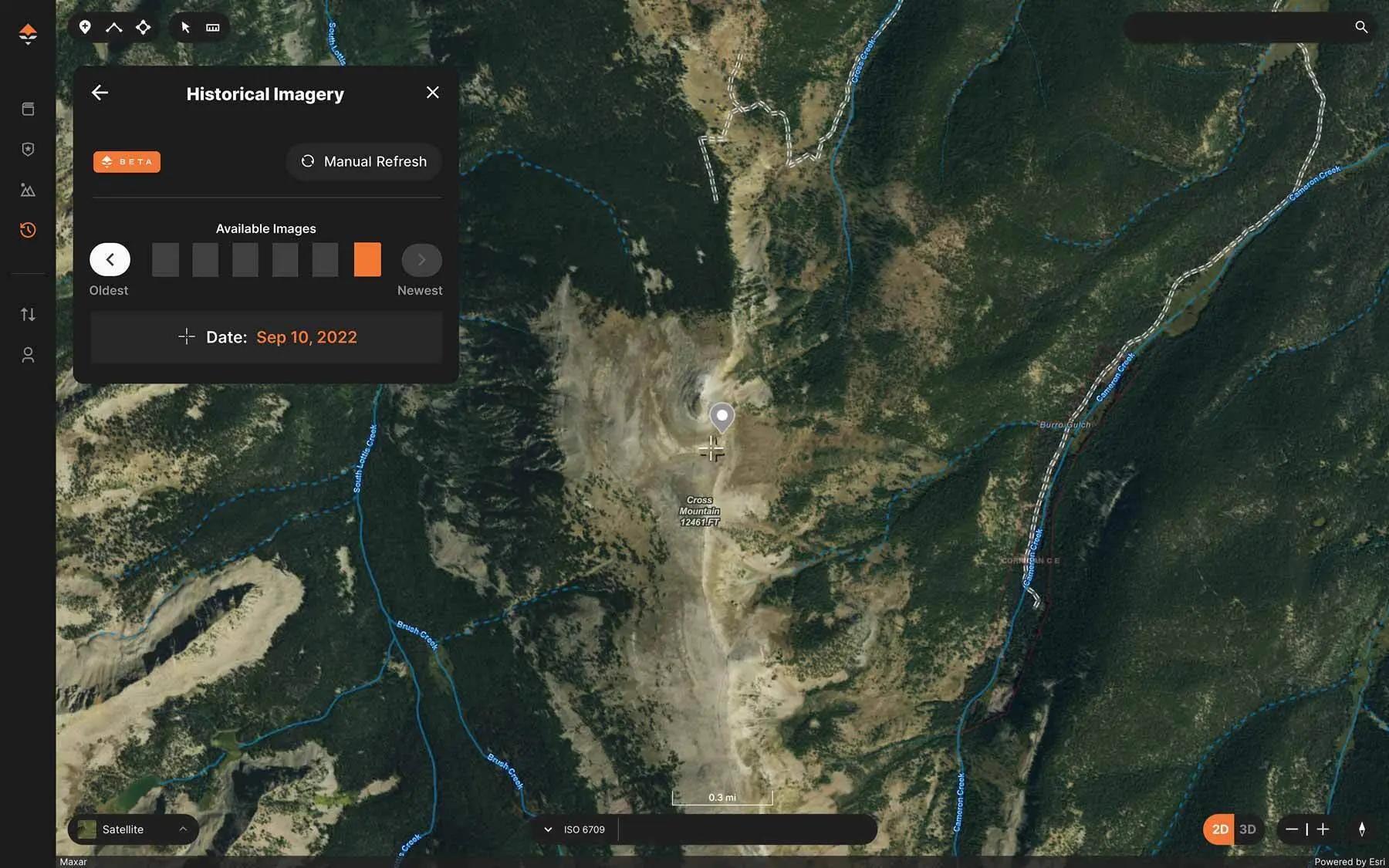Switch map to 2D view
Viewport: 1389px width, 868px height.
coord(1220,829)
